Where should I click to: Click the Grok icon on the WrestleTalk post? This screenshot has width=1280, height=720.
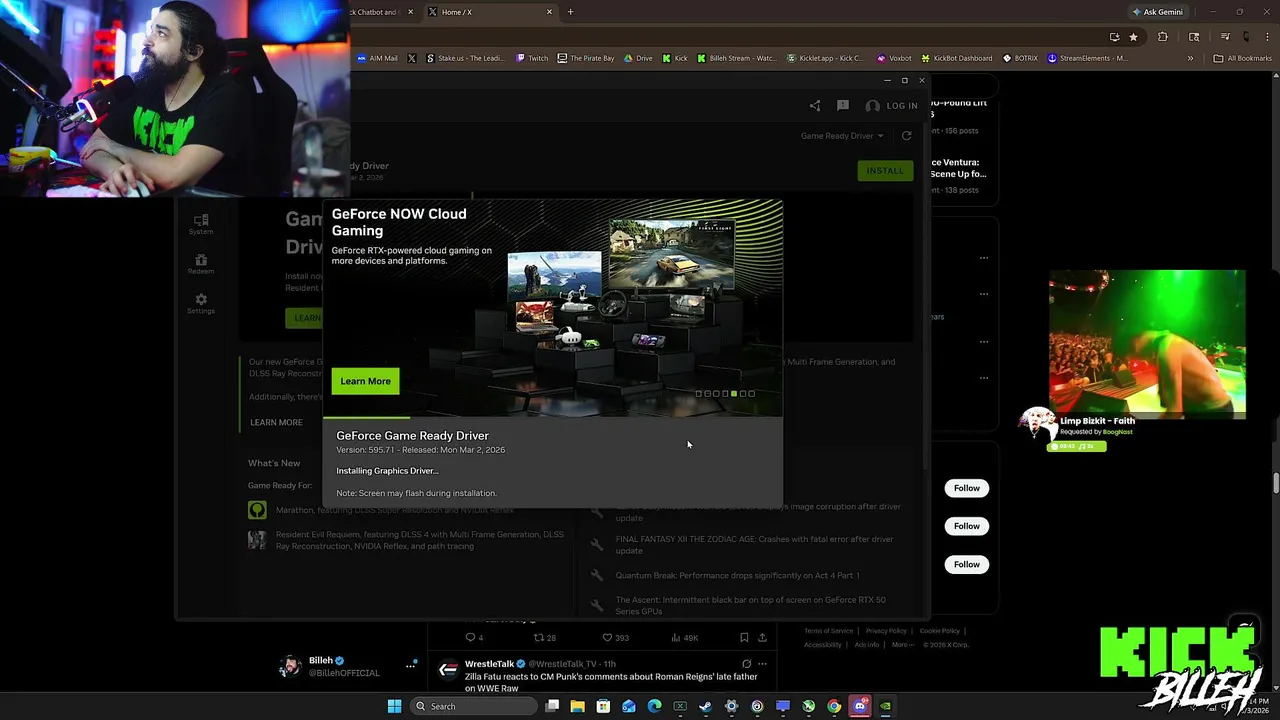[x=746, y=664]
